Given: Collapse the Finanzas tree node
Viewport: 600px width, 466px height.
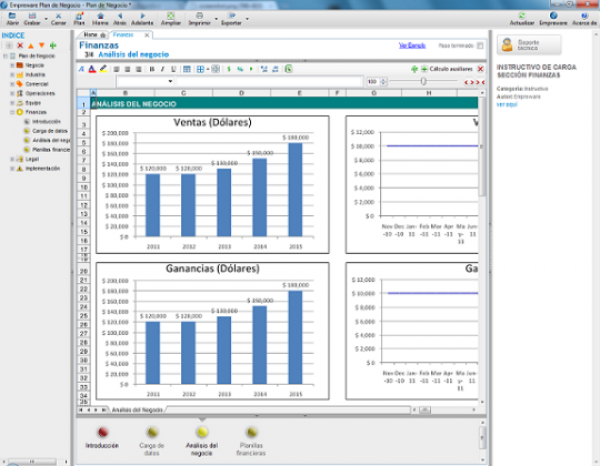Looking at the screenshot, I should 12,112.
